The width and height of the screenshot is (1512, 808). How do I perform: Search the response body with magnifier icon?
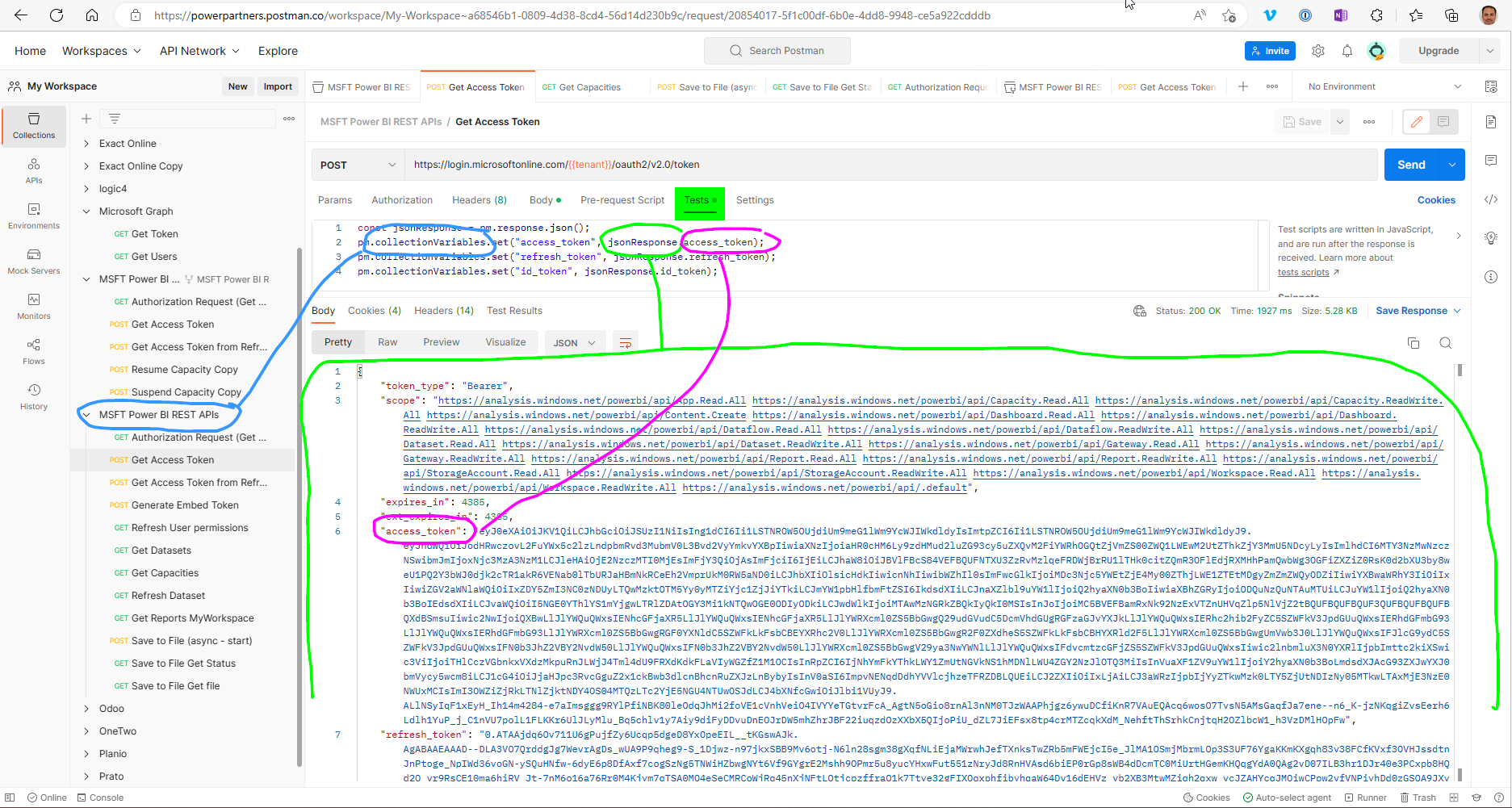pyautogui.click(x=1446, y=343)
